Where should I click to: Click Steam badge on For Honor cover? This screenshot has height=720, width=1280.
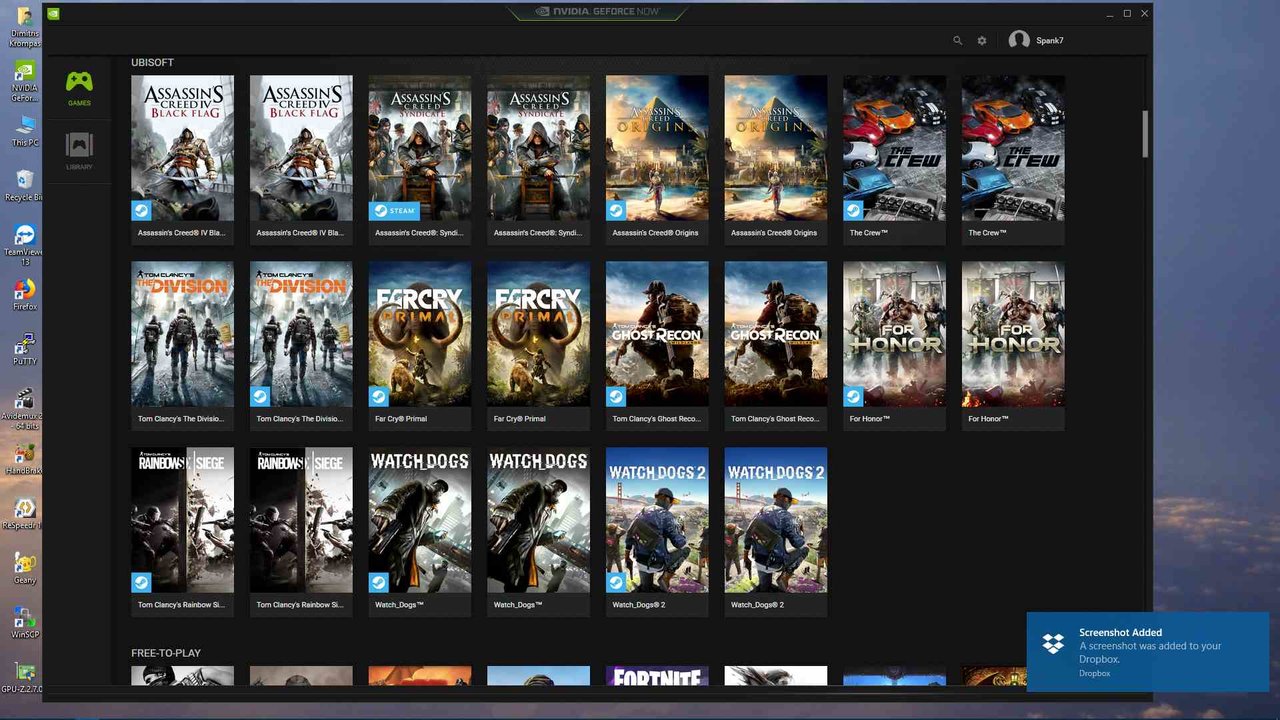coord(853,397)
